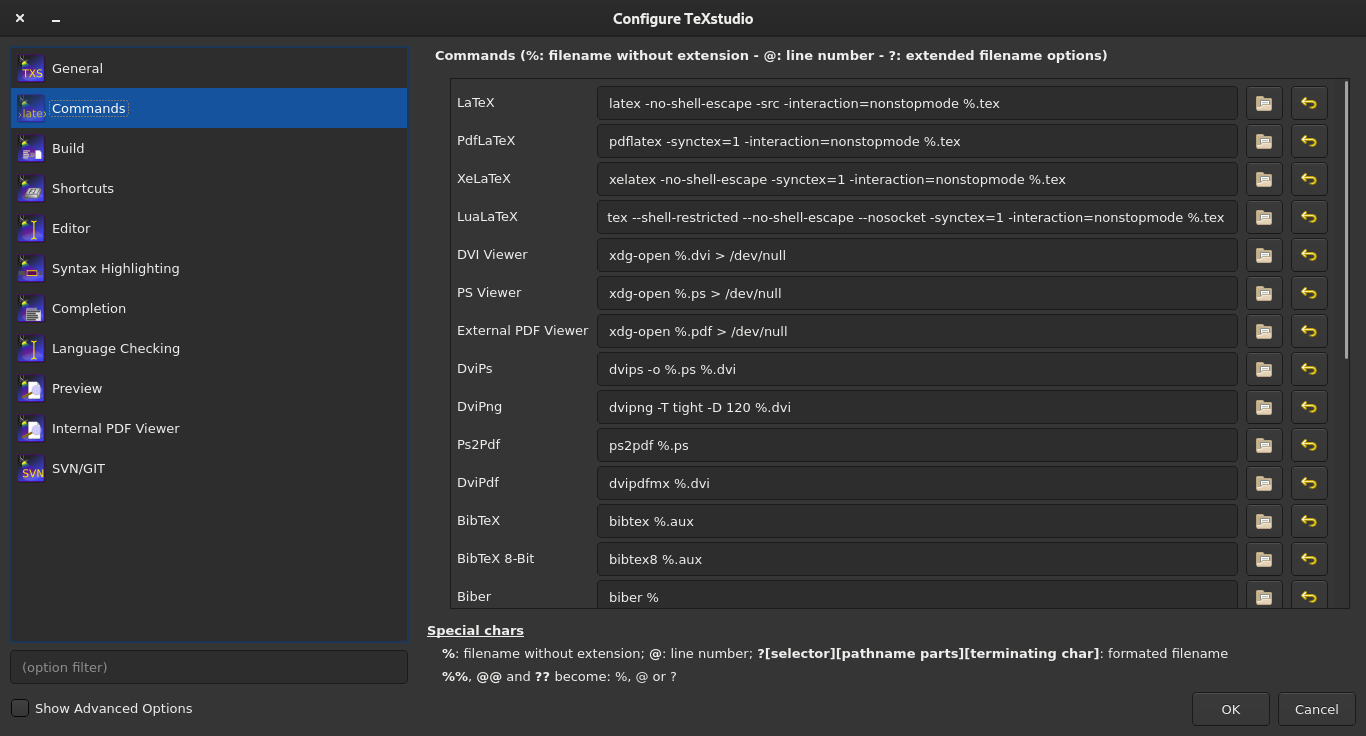The image size is (1366, 736).
Task: Browse for the Ps2Pdf command executable
Action: pos(1264,445)
